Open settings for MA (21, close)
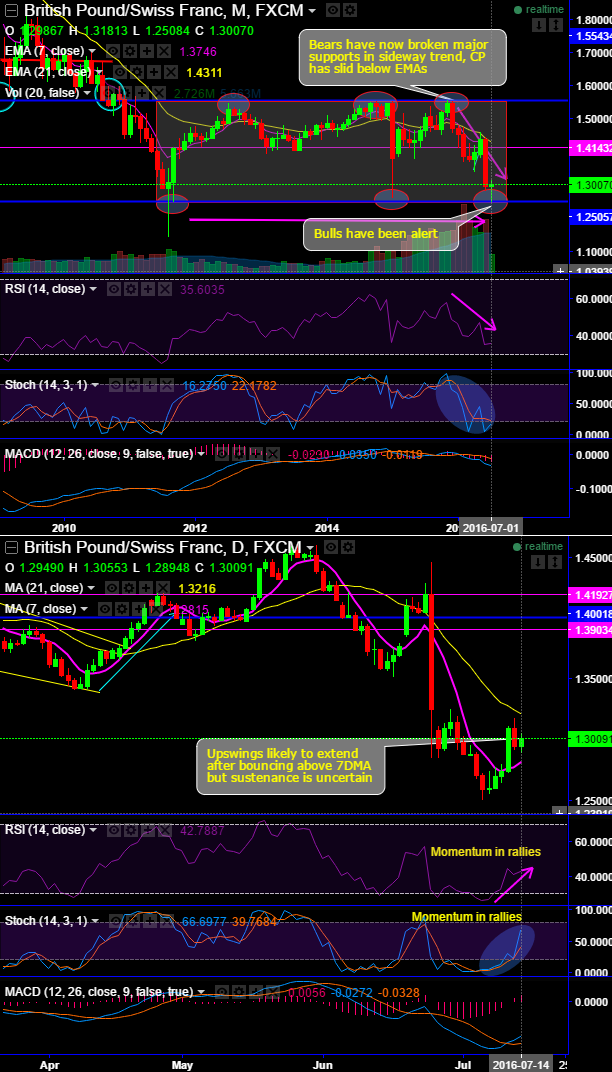612x1072 pixels. coord(131,588)
